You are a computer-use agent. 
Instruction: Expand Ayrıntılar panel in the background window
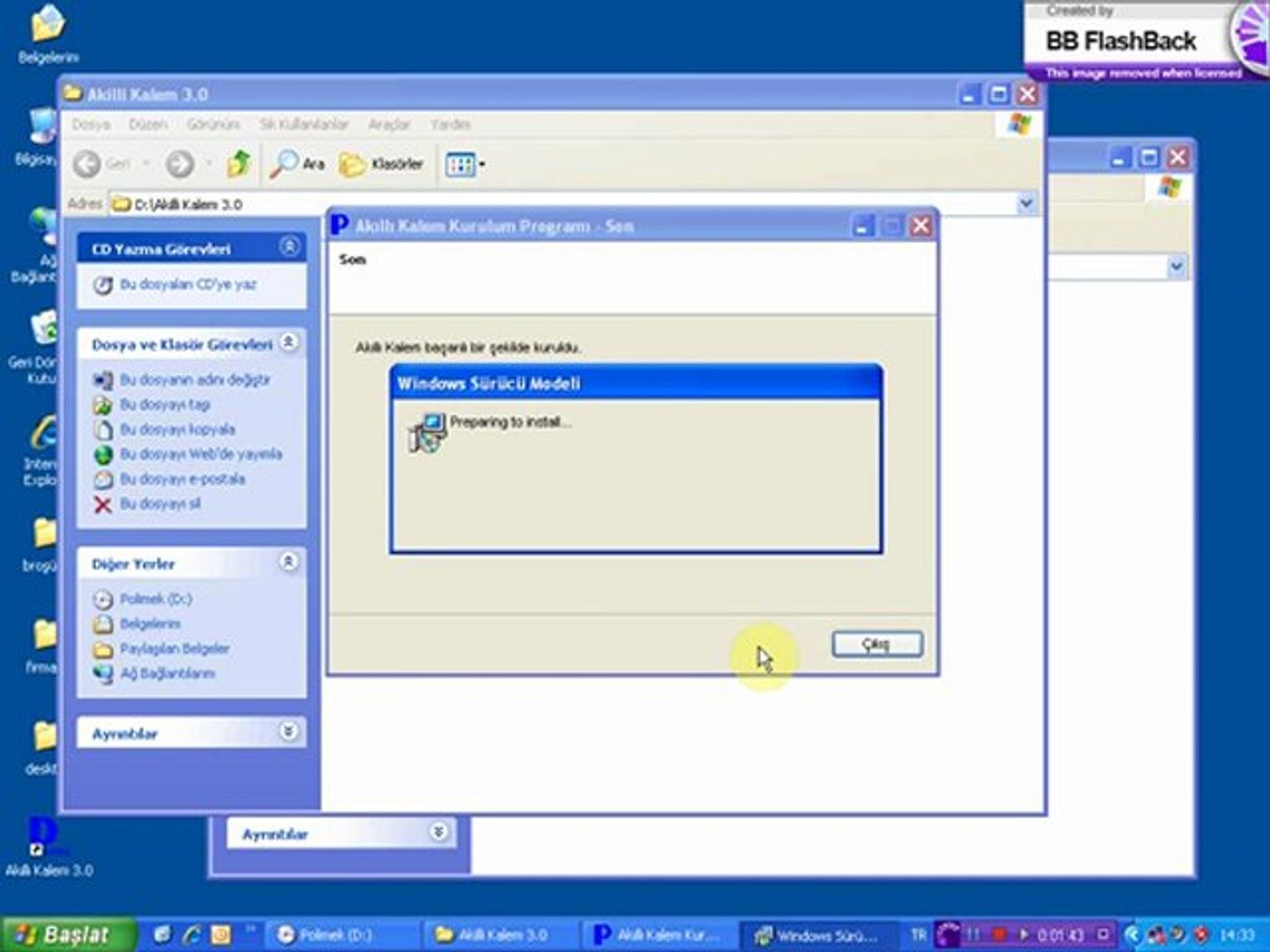coord(438,832)
